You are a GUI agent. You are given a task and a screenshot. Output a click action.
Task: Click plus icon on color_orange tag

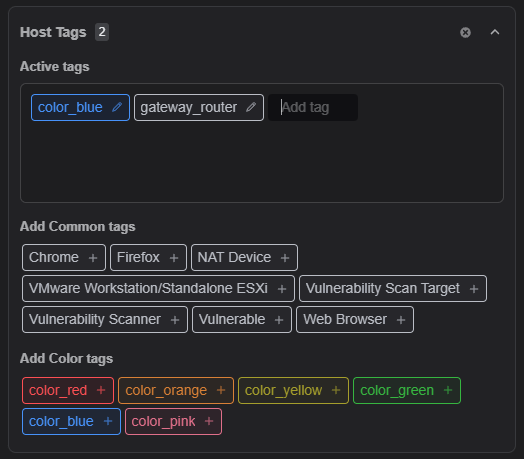click(x=221, y=390)
